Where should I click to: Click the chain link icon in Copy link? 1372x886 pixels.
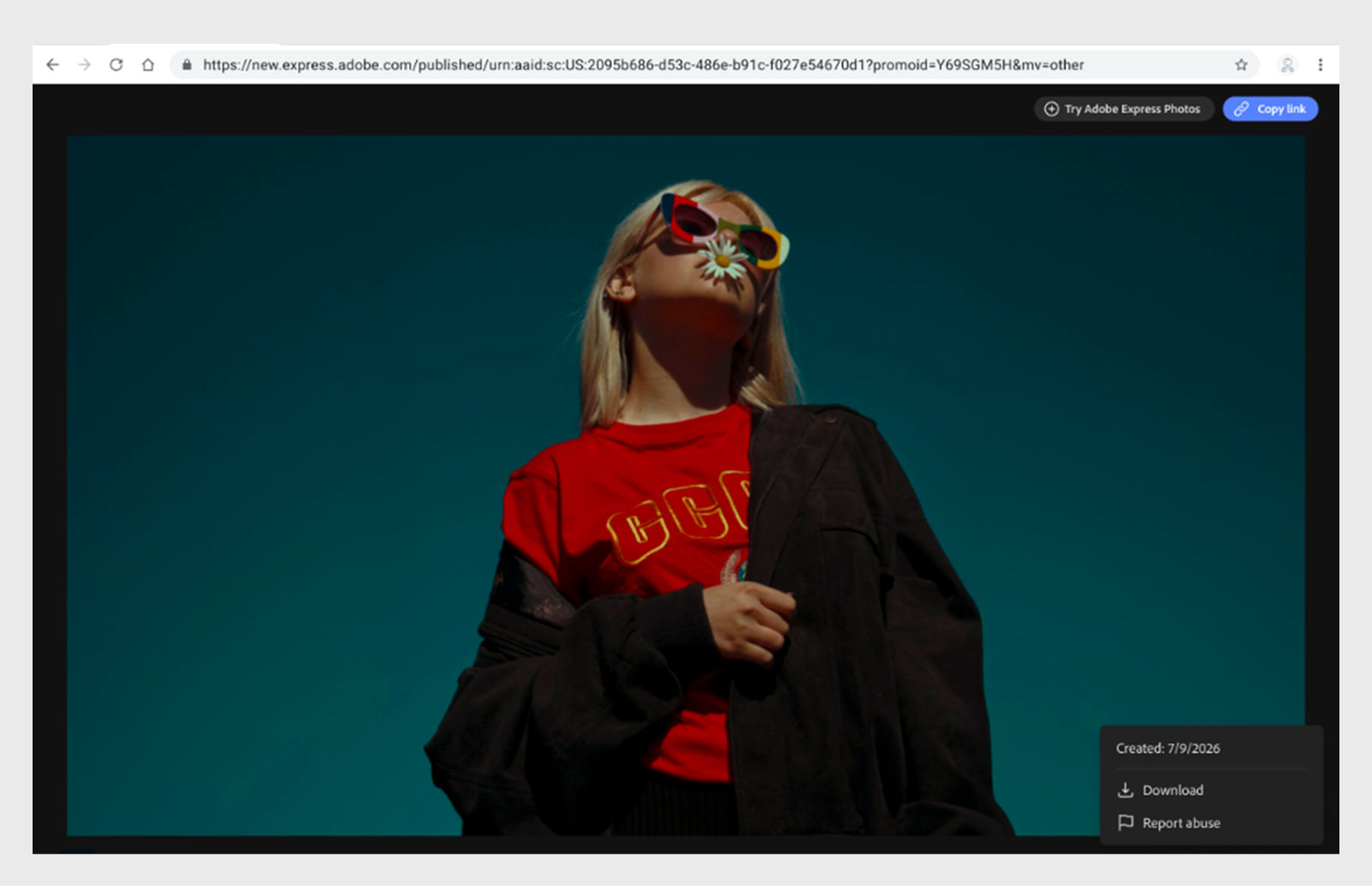click(x=1241, y=109)
